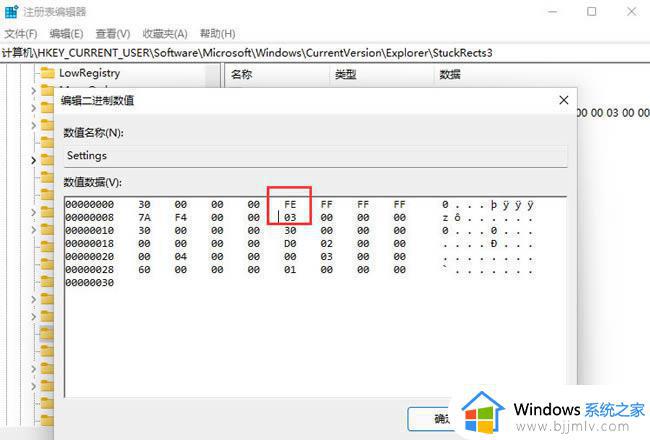
Task: Click the ASCII text 'z ô' beside row 00000008
Action: pos(451,217)
